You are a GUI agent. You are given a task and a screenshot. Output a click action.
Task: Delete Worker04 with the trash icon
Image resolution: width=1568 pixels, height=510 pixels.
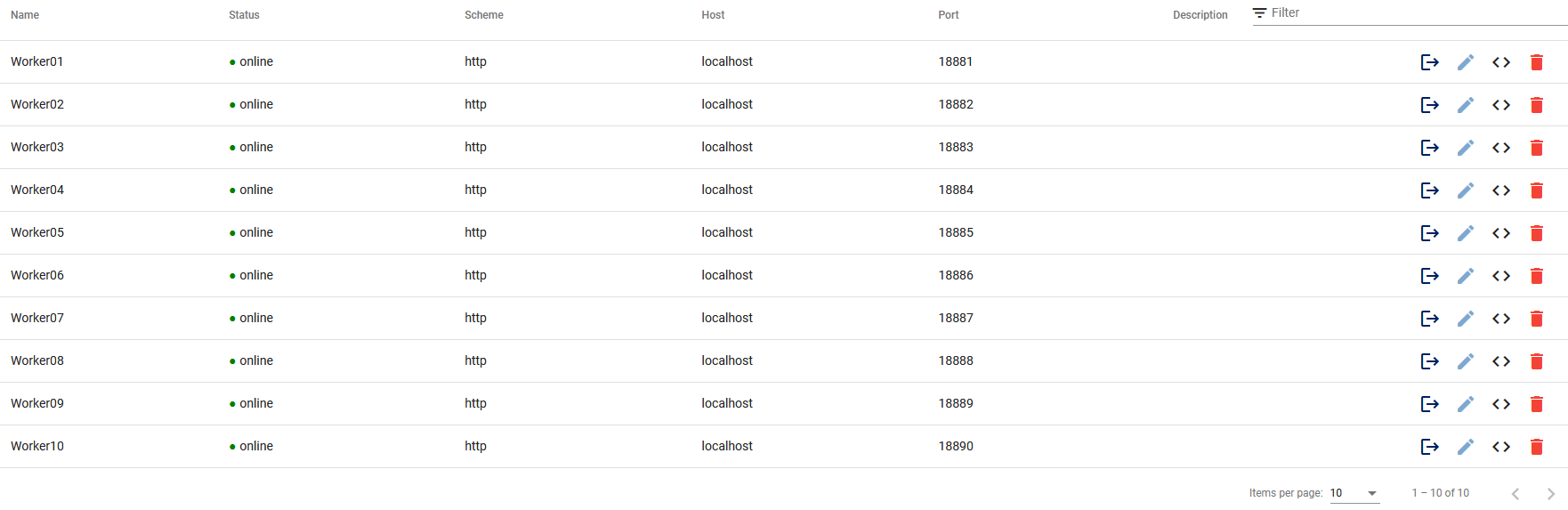click(x=1536, y=190)
